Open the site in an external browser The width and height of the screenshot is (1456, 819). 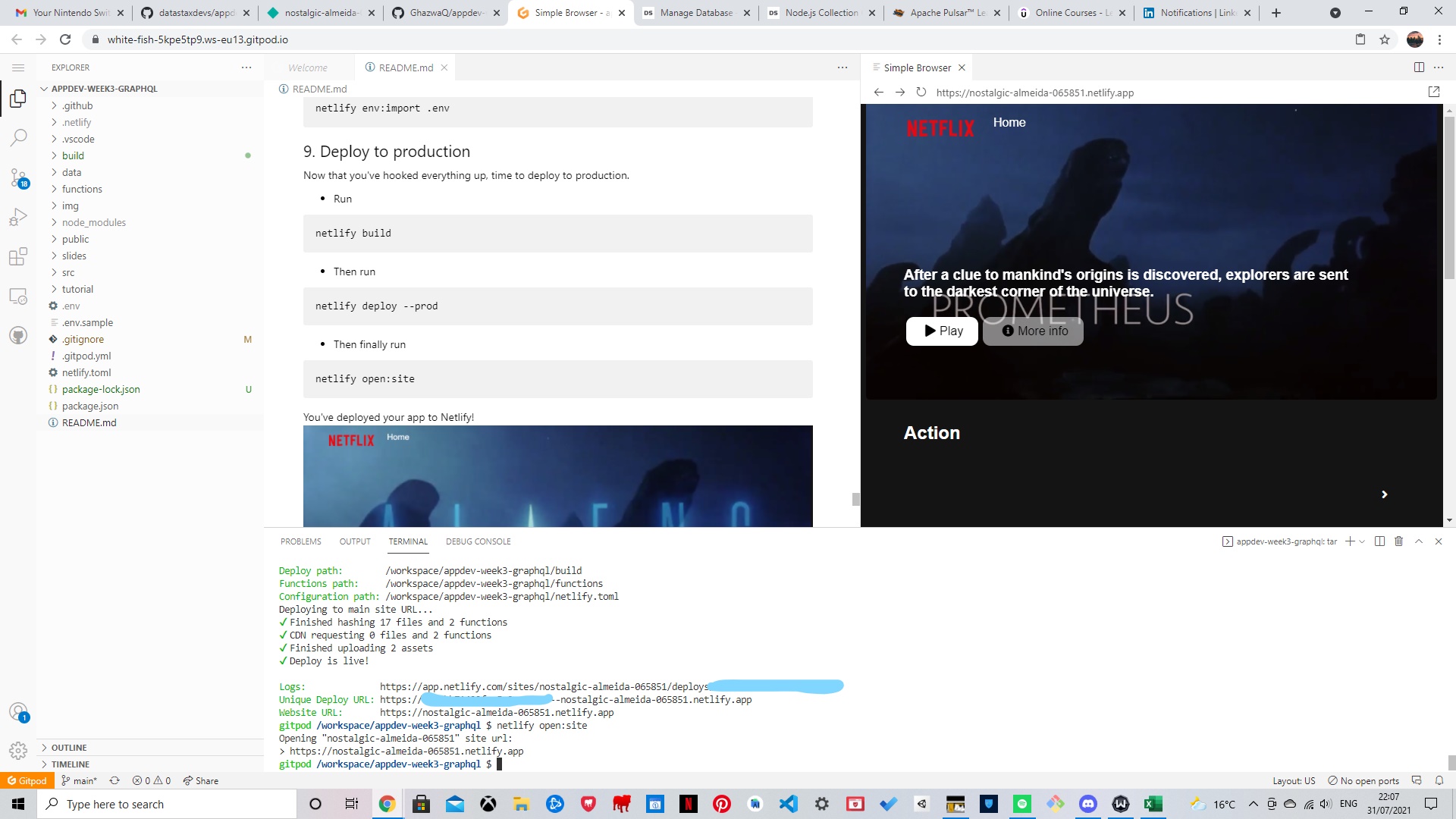click(x=1433, y=92)
